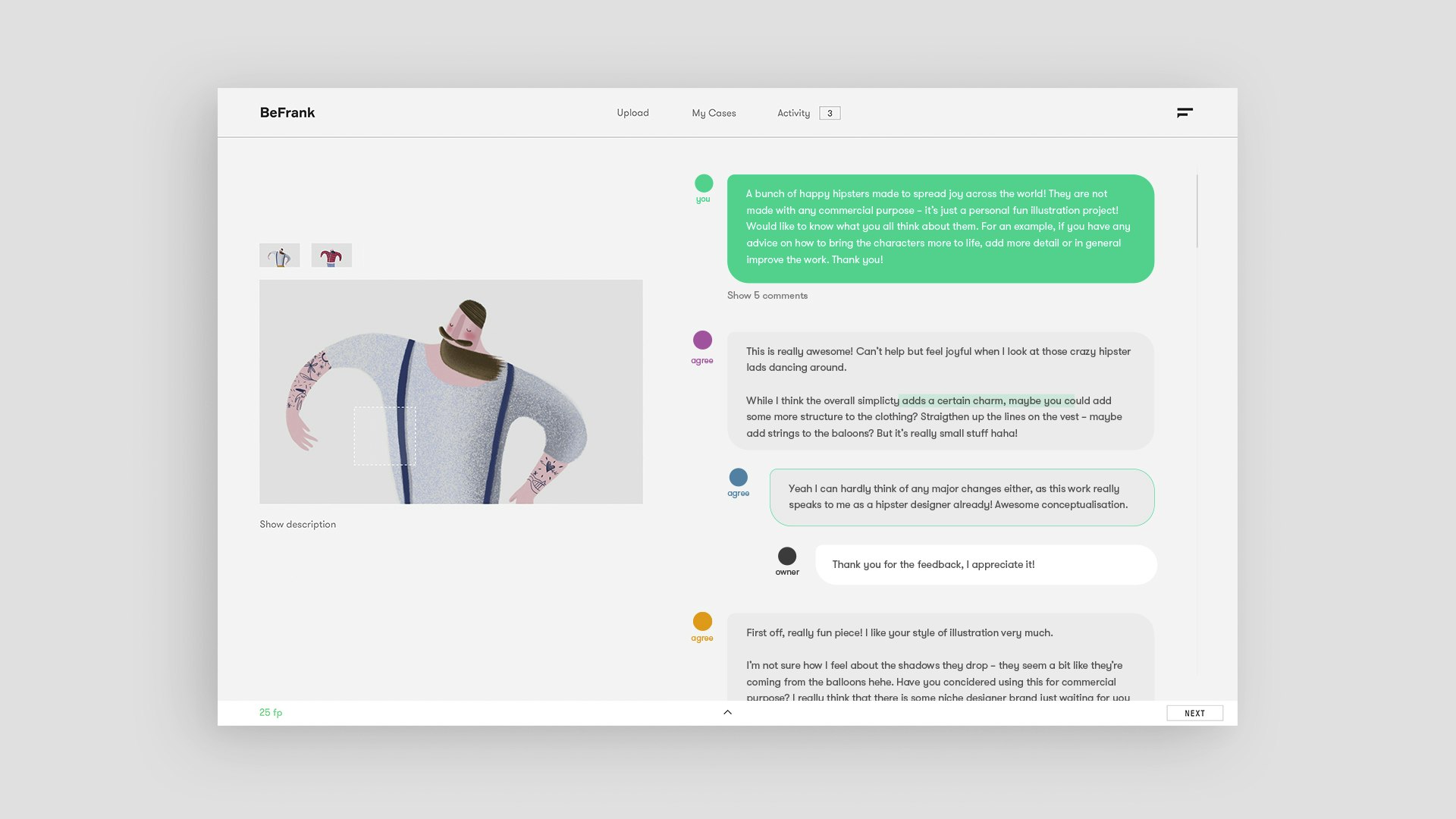This screenshot has width=1456, height=819.
Task: Open the Upload menu item
Action: (632, 113)
